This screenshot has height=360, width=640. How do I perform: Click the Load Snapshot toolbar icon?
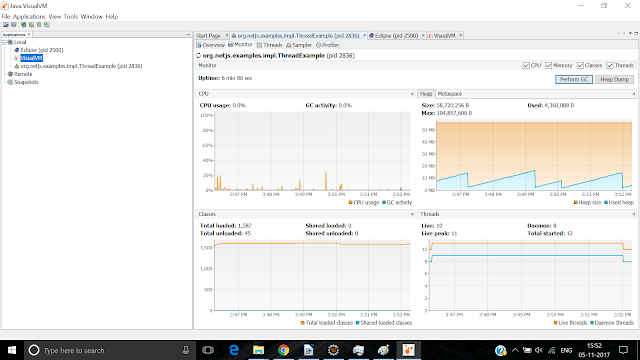coord(6,25)
